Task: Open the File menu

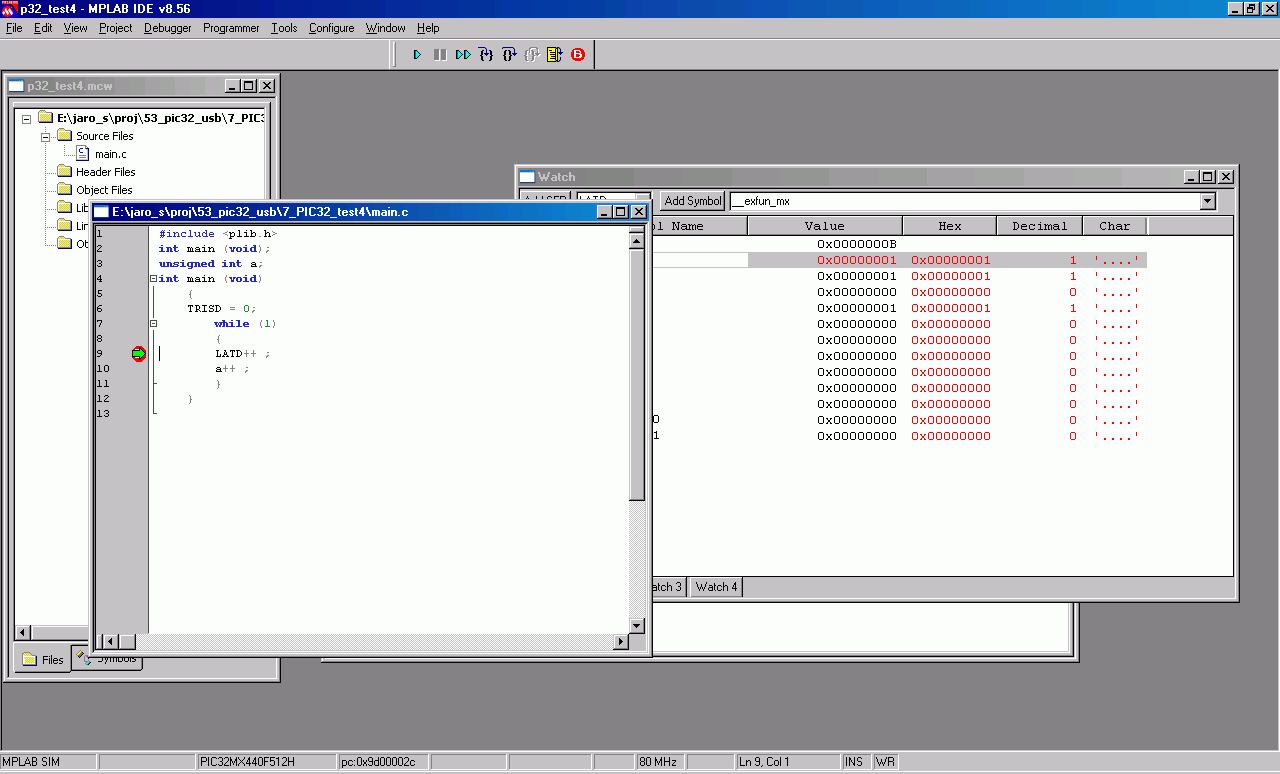Action: coord(14,28)
